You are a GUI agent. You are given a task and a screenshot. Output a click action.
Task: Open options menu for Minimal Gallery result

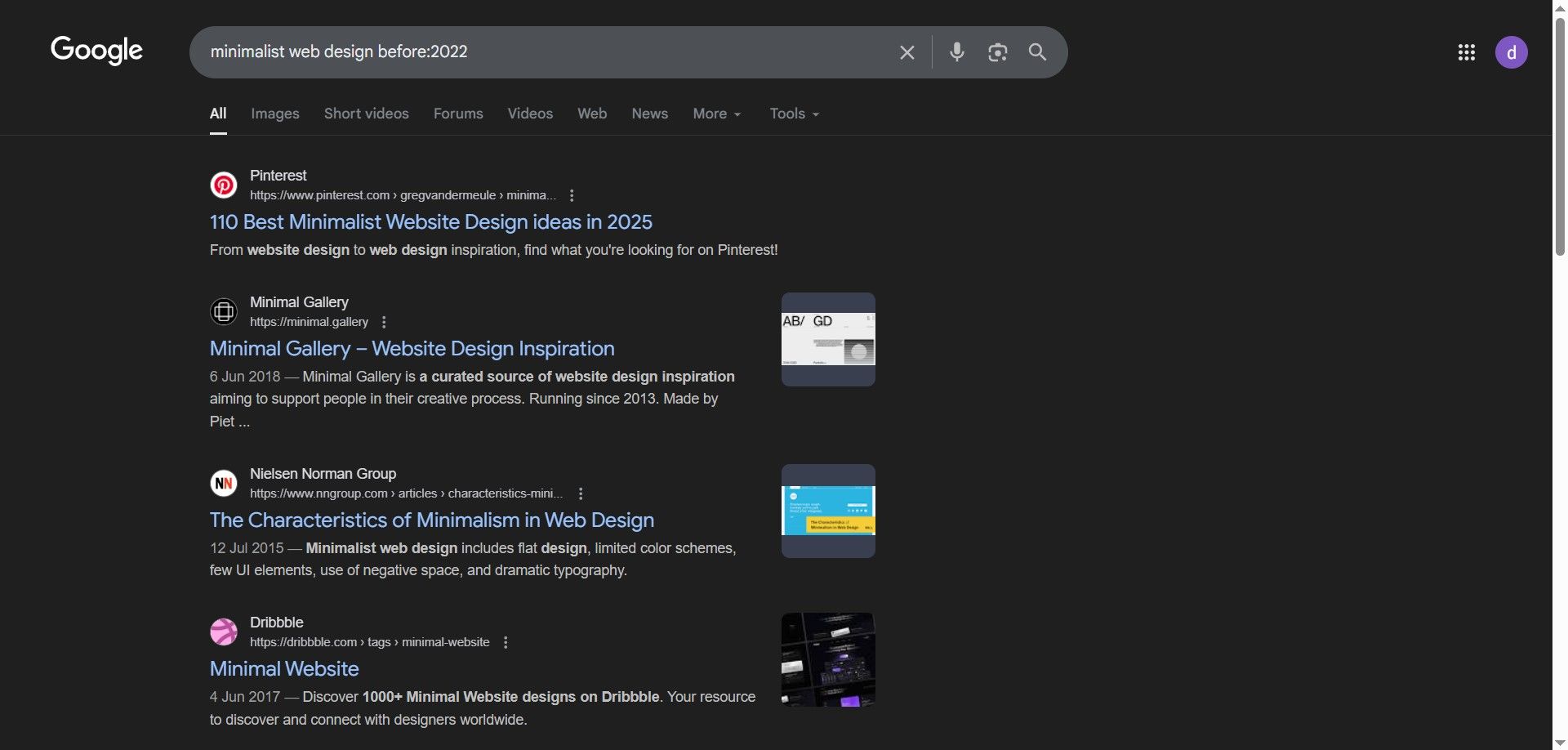pyautogui.click(x=384, y=322)
